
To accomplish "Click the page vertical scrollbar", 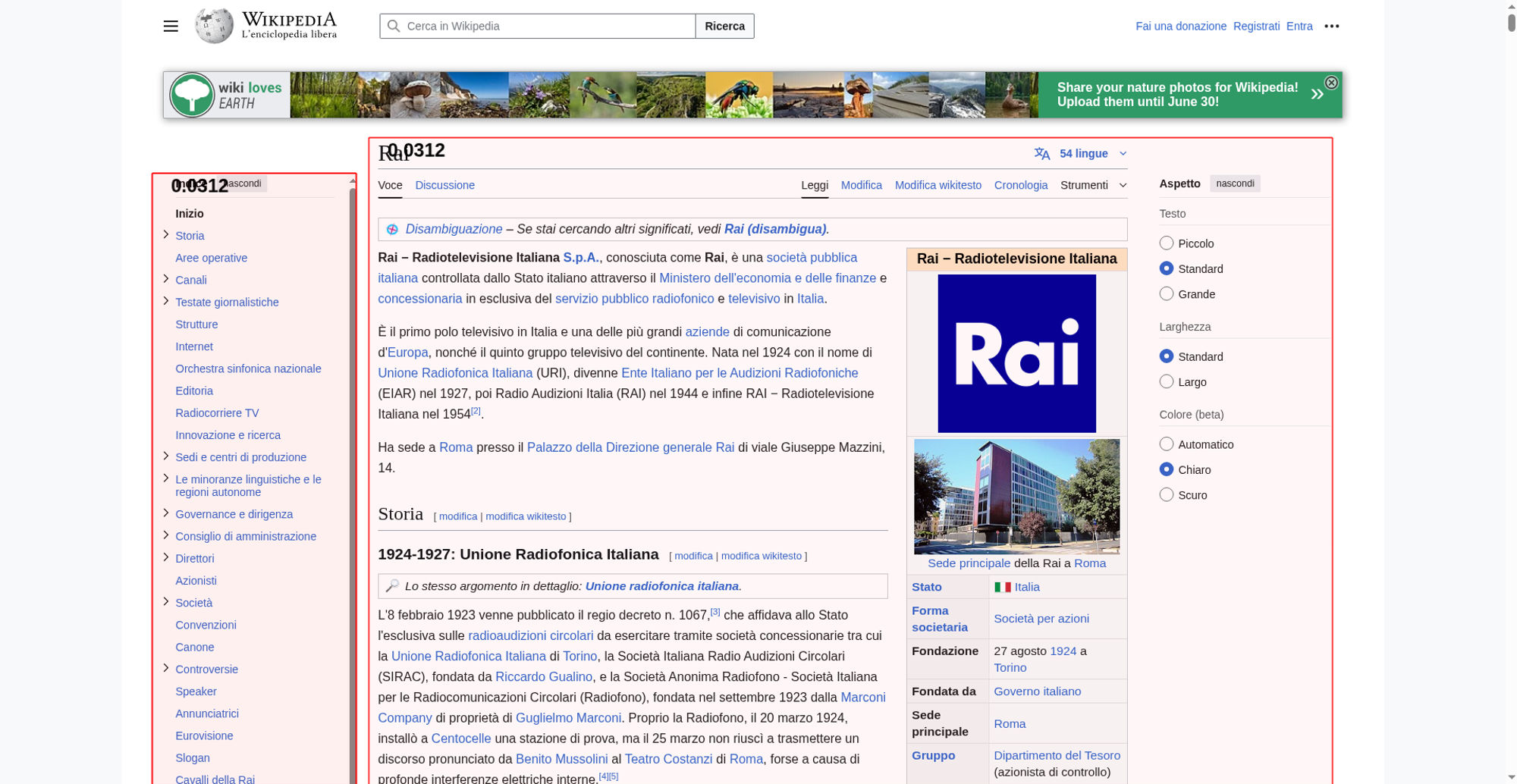I will pos(1511,21).
